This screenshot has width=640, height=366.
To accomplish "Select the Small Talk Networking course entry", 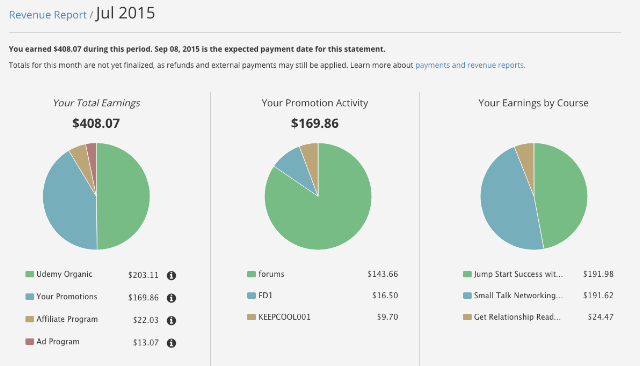I will (518, 295).
